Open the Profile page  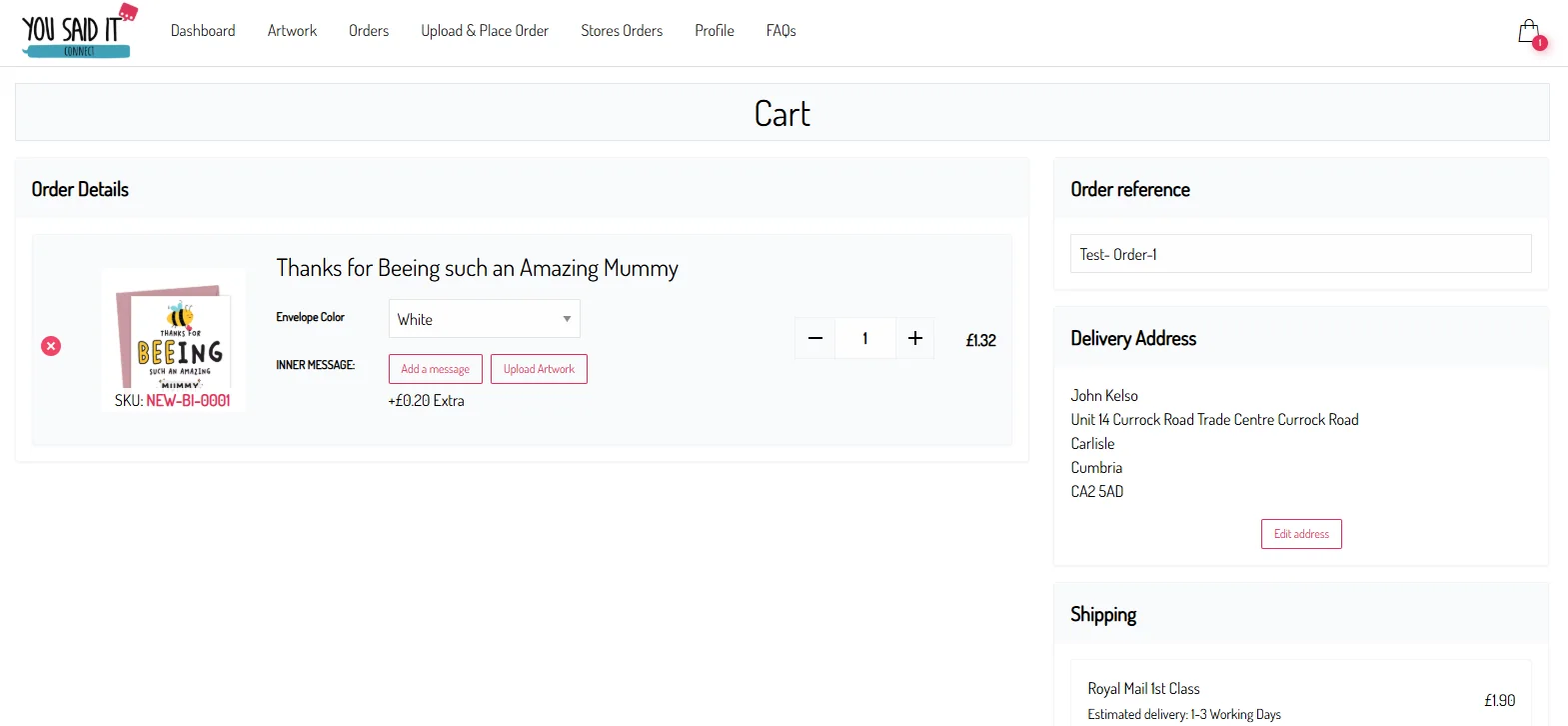(x=715, y=31)
